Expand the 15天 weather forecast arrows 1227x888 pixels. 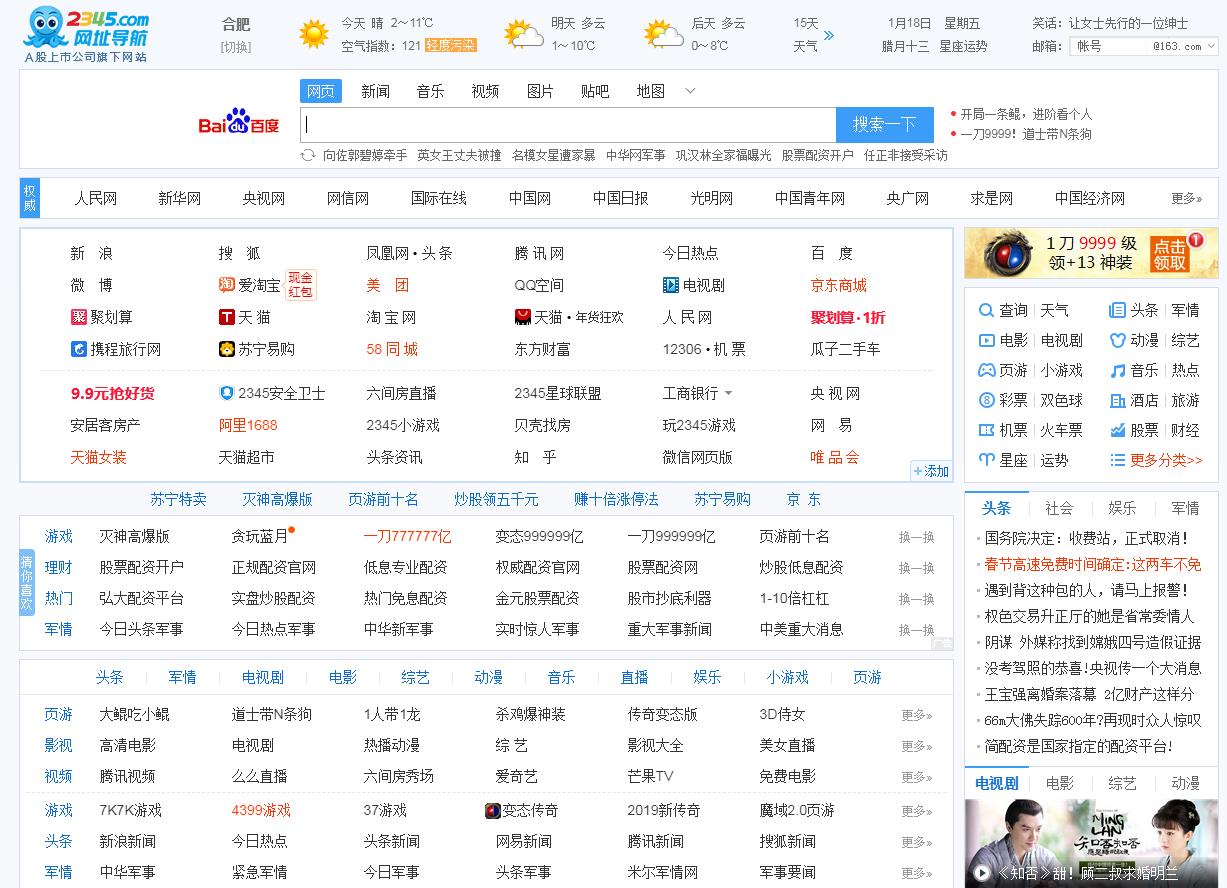(828, 35)
